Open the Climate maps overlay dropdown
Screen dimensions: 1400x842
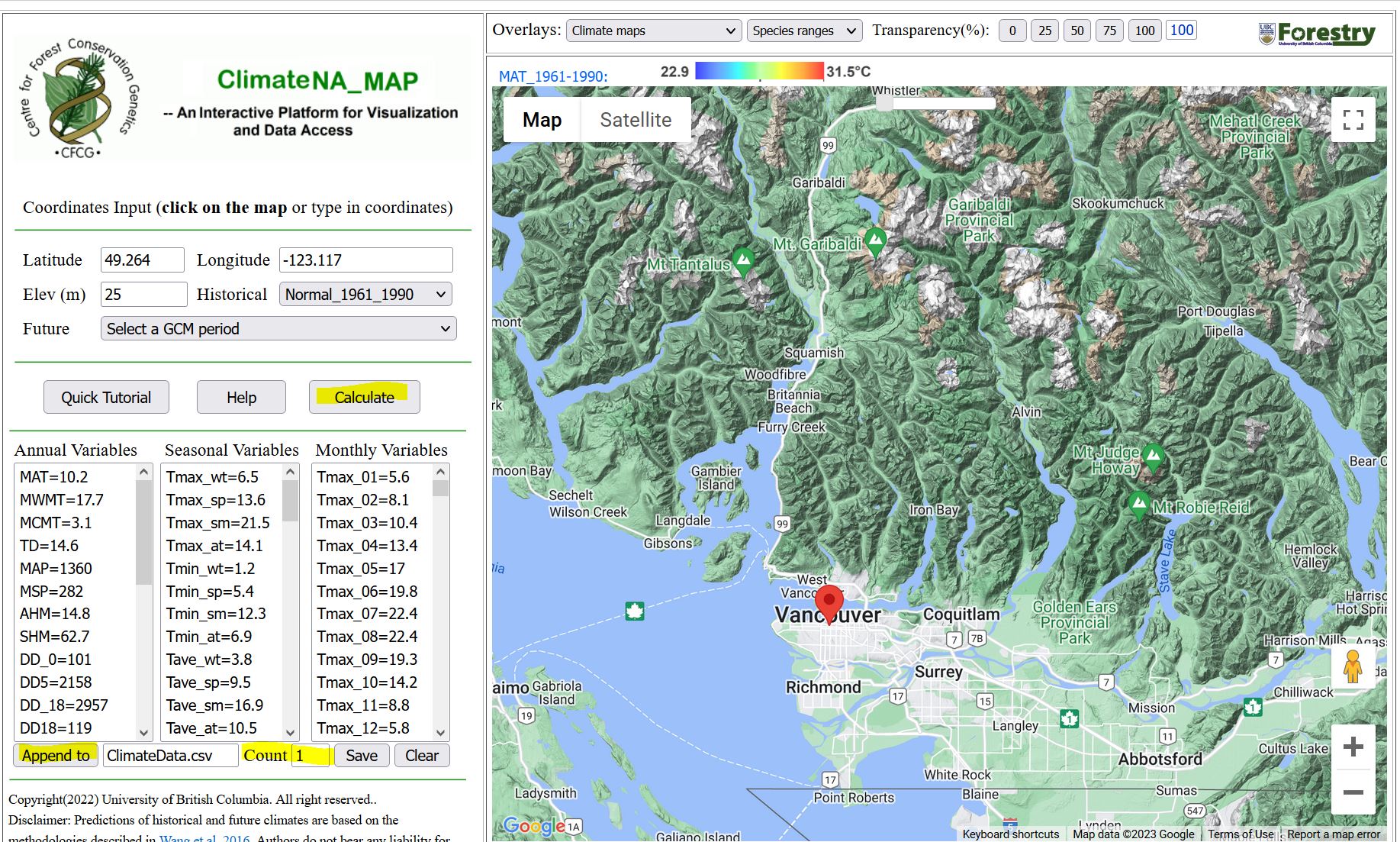pyautogui.click(x=653, y=31)
